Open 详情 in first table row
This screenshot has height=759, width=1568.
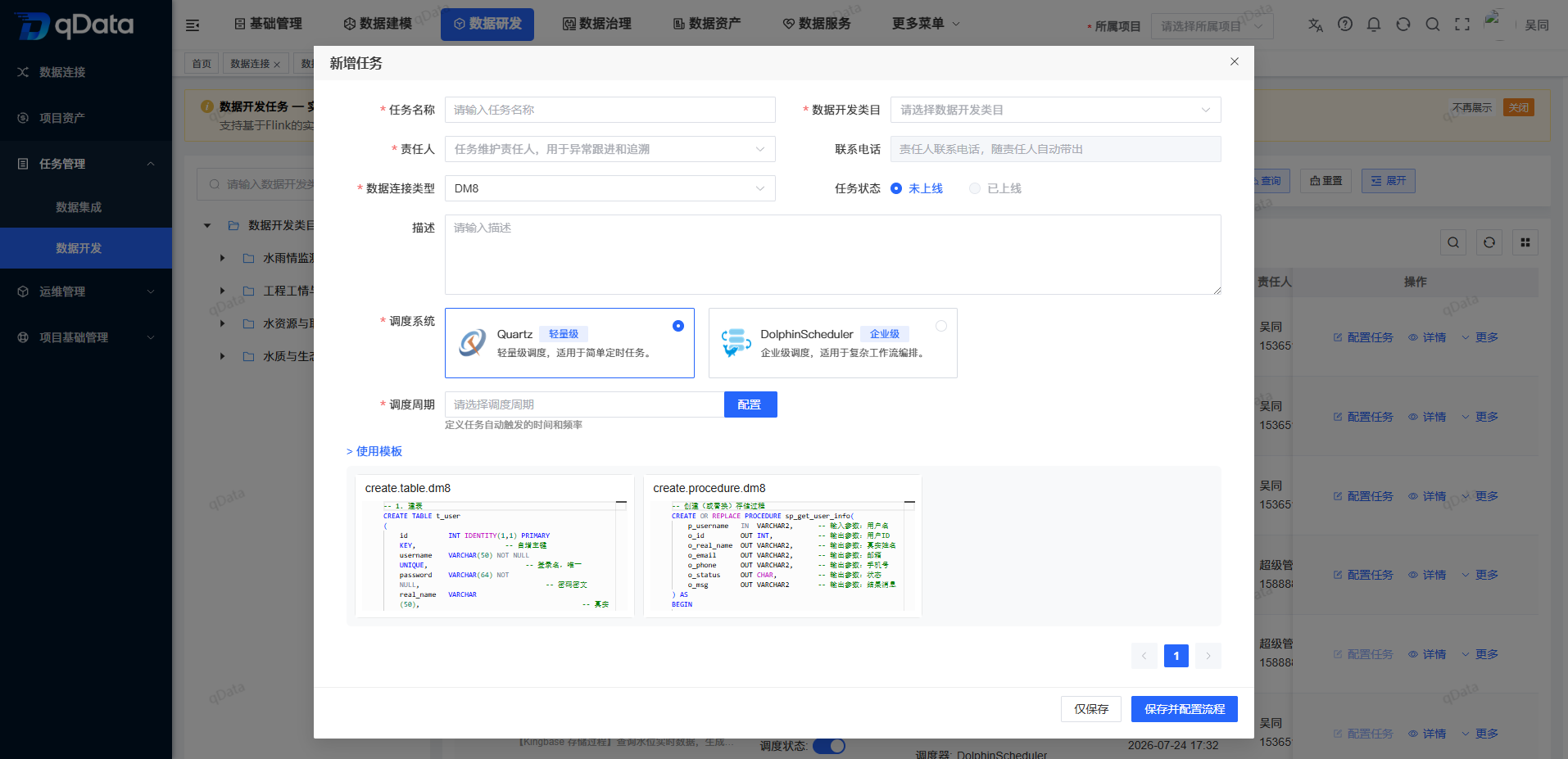1427,337
